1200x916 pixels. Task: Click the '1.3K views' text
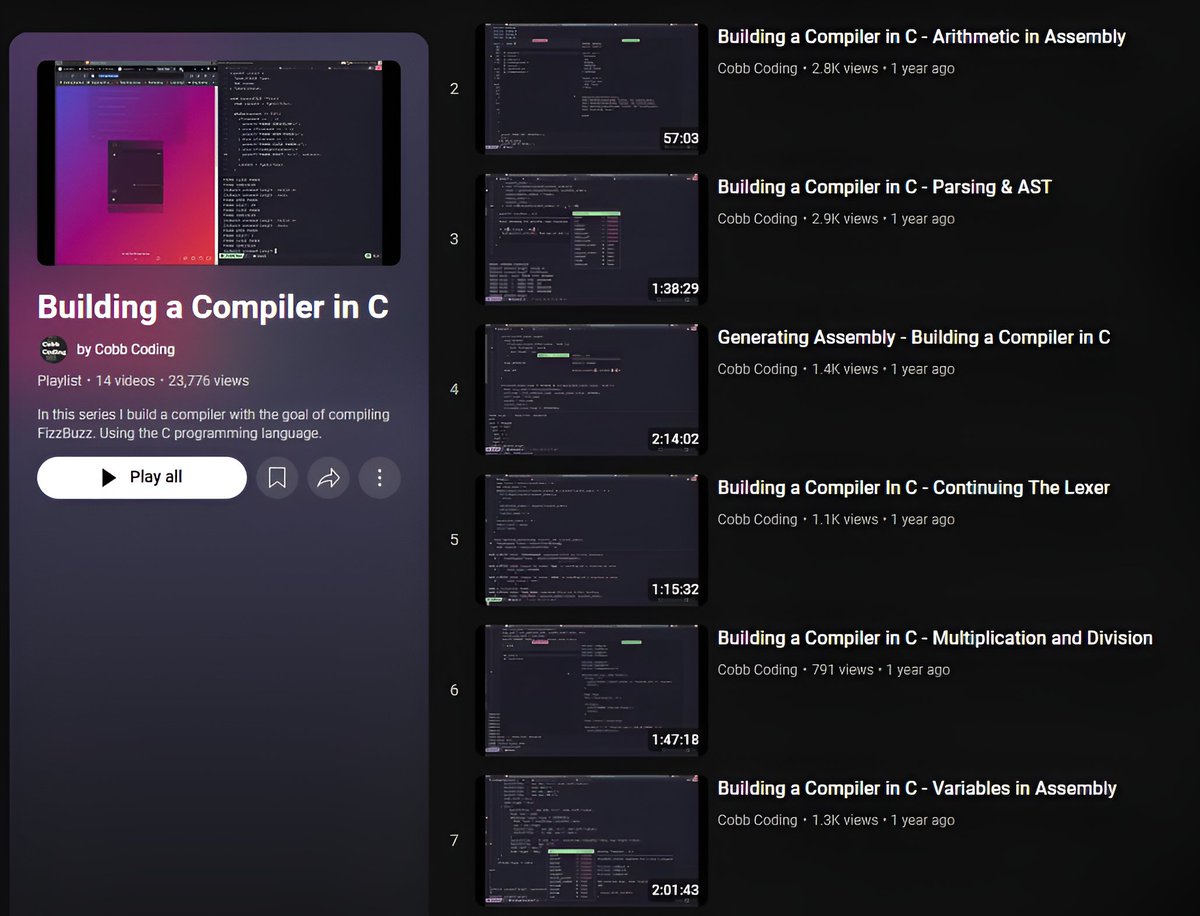[x=845, y=820]
